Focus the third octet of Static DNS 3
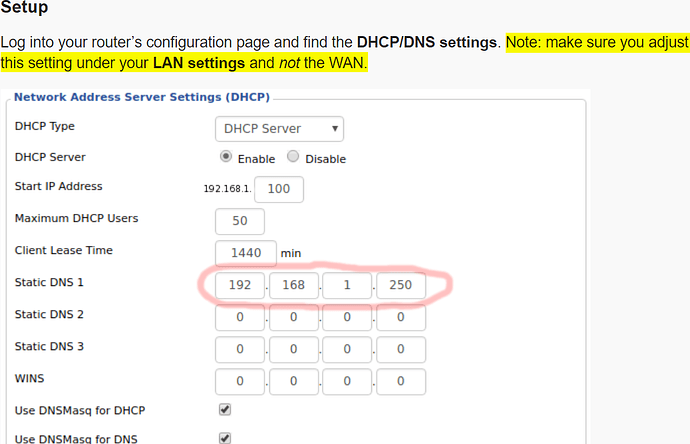Viewport: 690px width, 444px height. coord(346,350)
